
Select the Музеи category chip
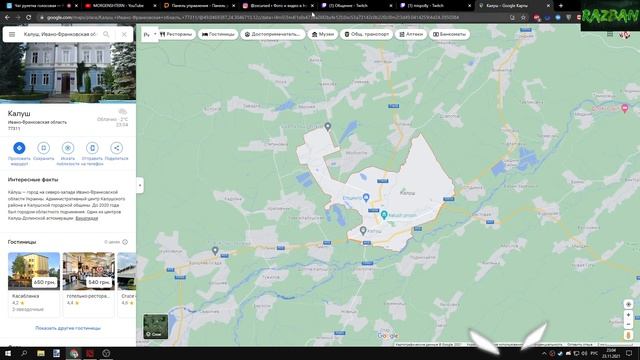(x=322, y=34)
